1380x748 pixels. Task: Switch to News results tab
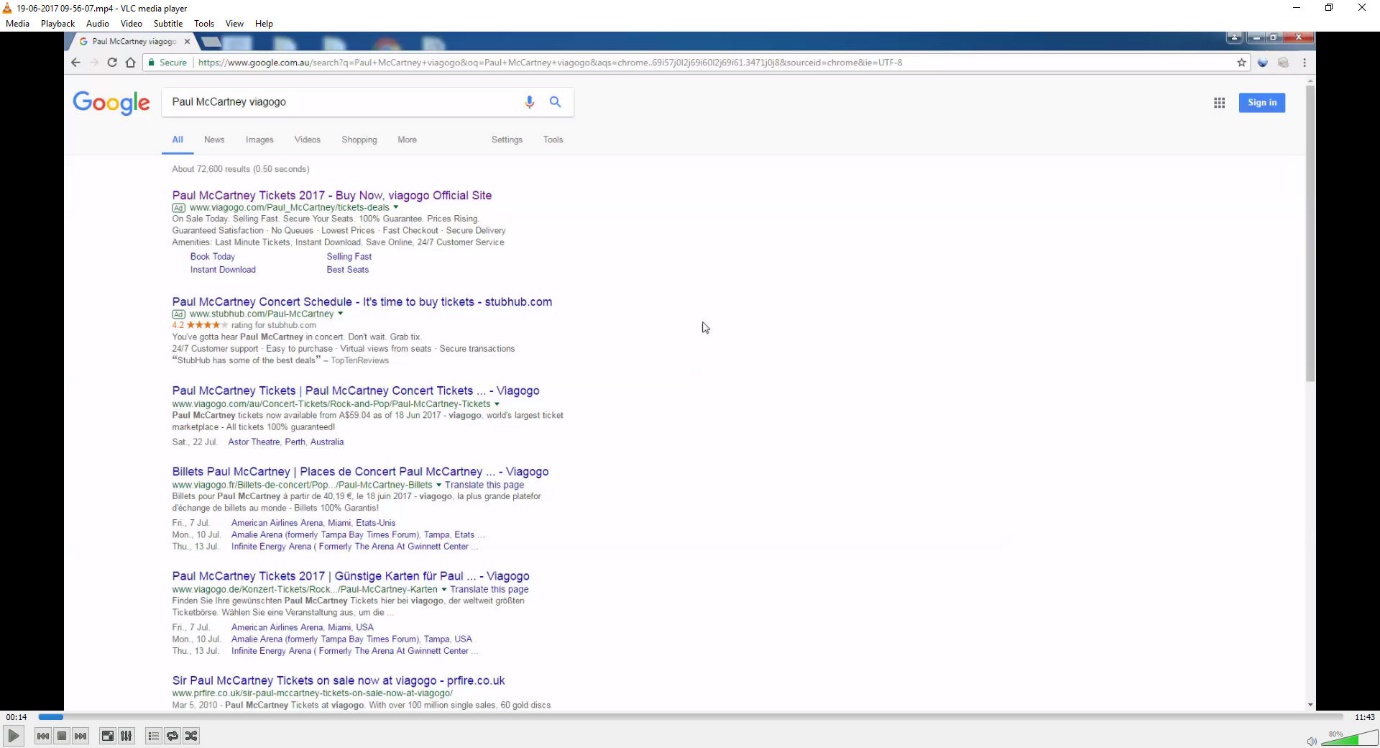(214, 140)
